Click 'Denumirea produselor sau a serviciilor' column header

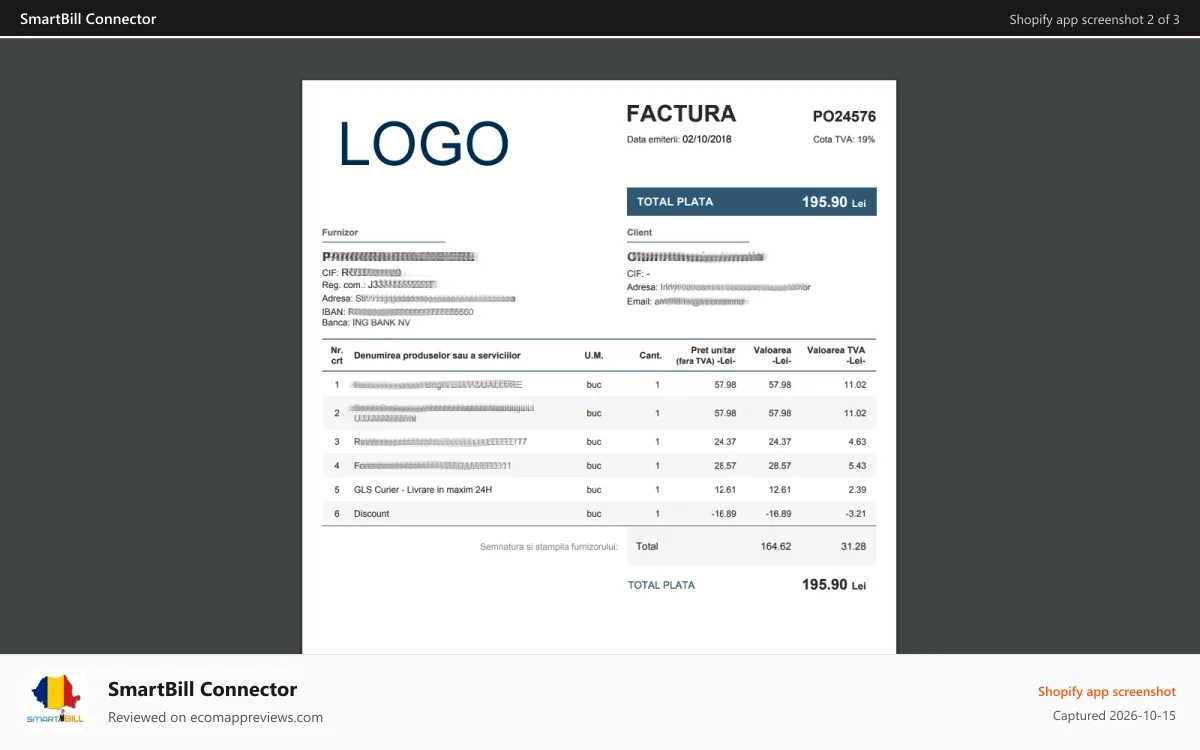(x=437, y=355)
